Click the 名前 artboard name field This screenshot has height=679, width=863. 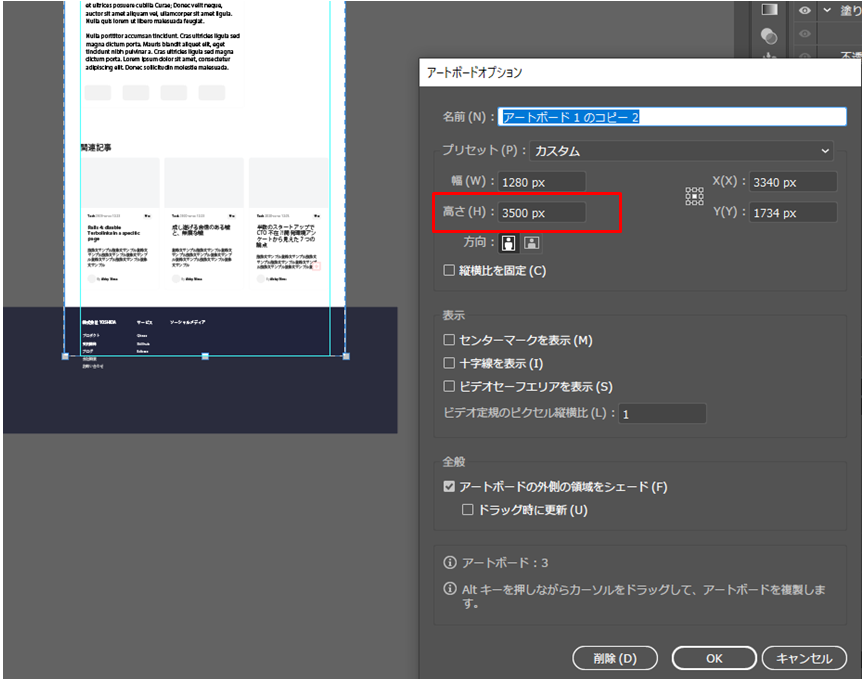(672, 117)
